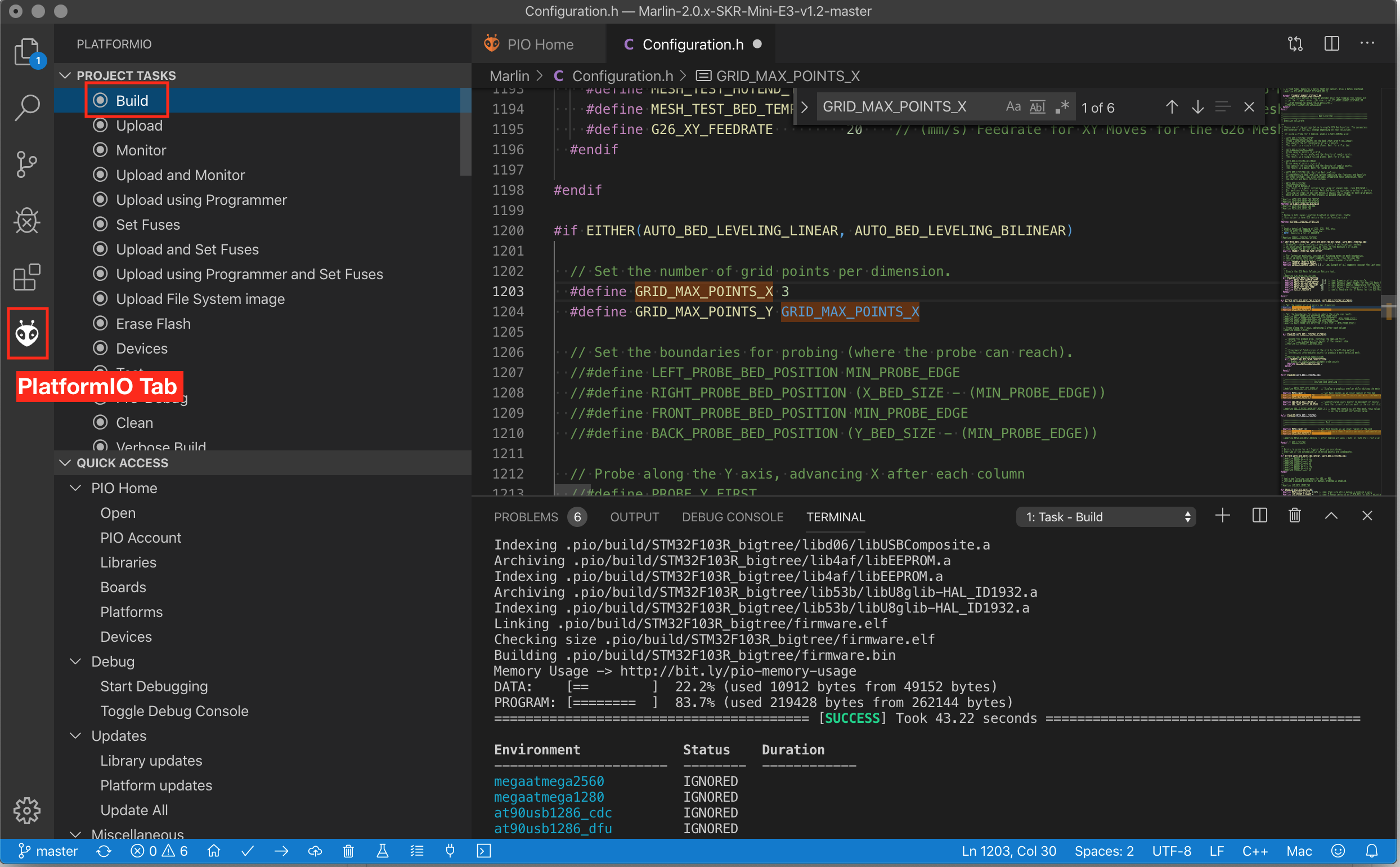Toggle Match Whole Word in the find widget
The height and width of the screenshot is (867, 1400).
[x=1037, y=107]
